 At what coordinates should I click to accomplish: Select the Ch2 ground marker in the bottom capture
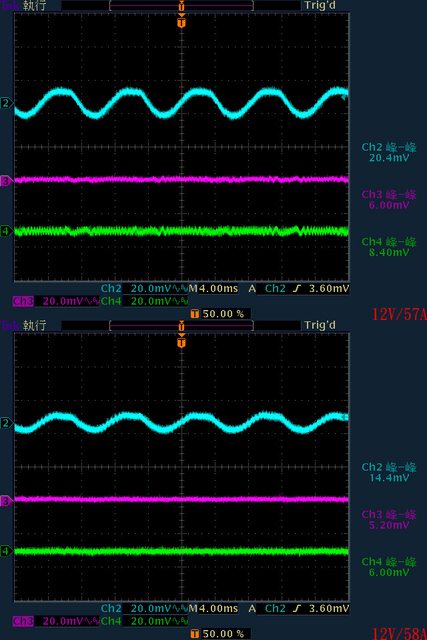pos(5,423)
